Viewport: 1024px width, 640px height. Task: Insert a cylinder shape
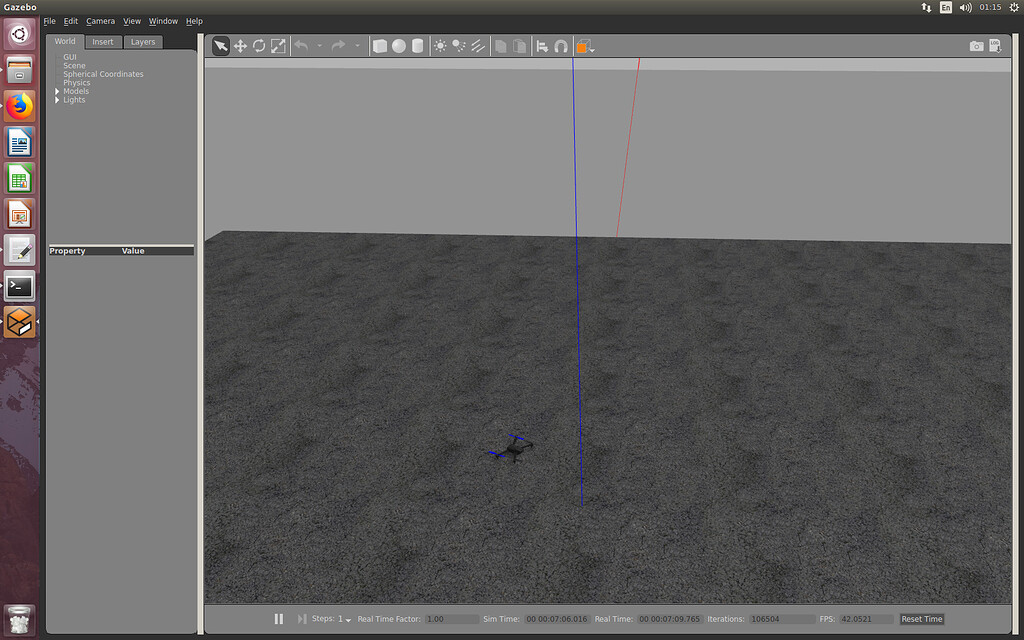(x=417, y=46)
